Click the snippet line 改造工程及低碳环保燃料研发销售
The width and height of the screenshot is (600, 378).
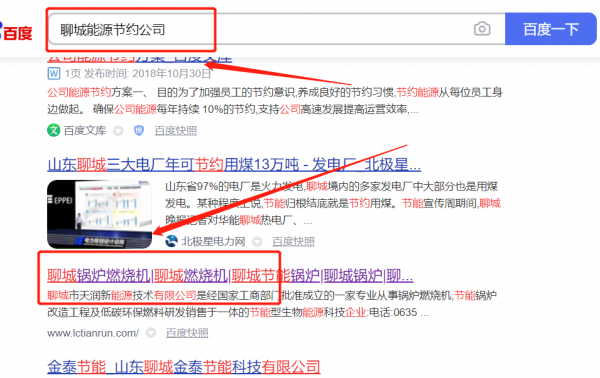tap(238, 313)
